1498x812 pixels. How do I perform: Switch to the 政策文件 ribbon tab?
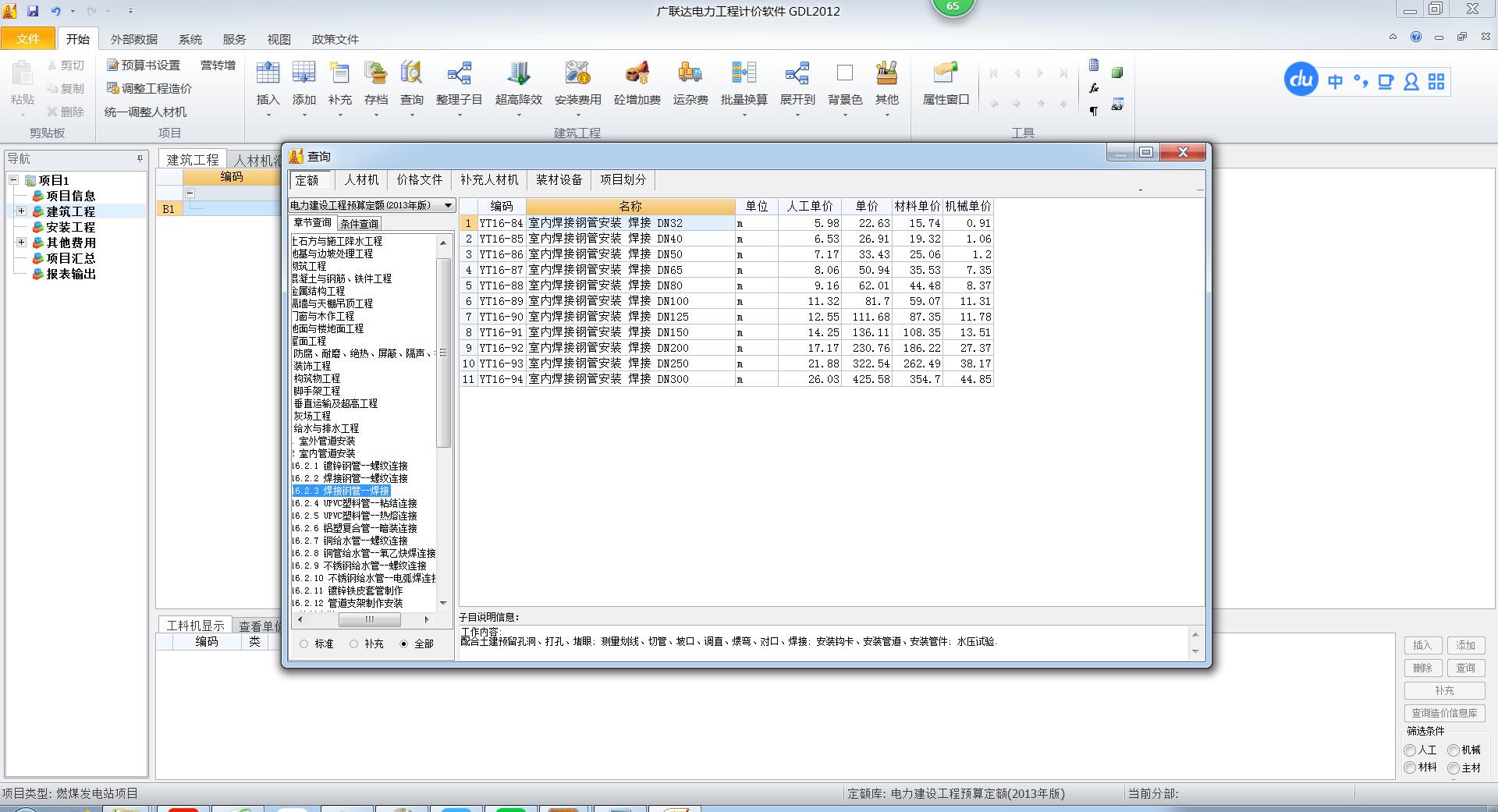pos(335,39)
